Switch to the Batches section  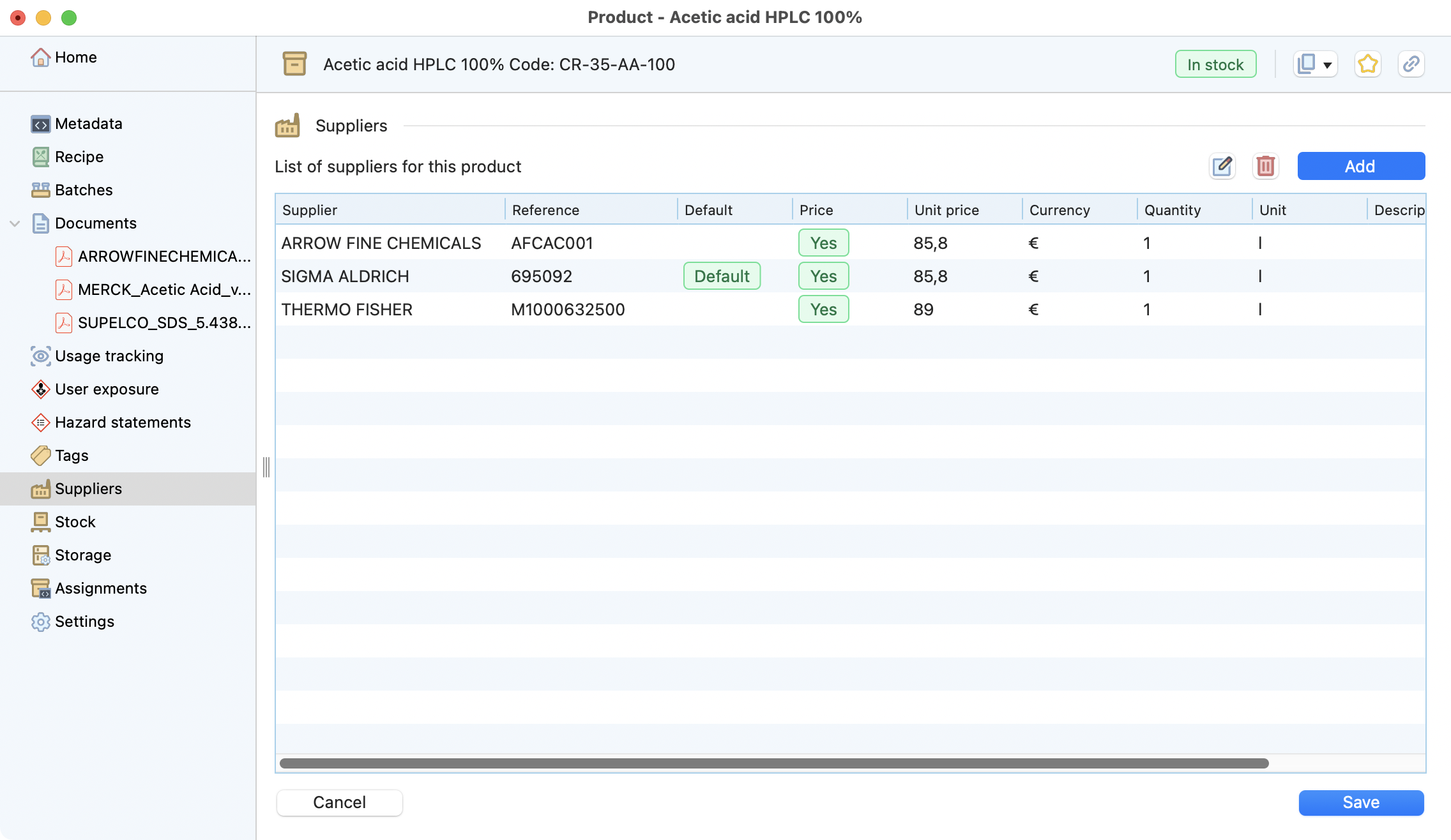(x=84, y=190)
